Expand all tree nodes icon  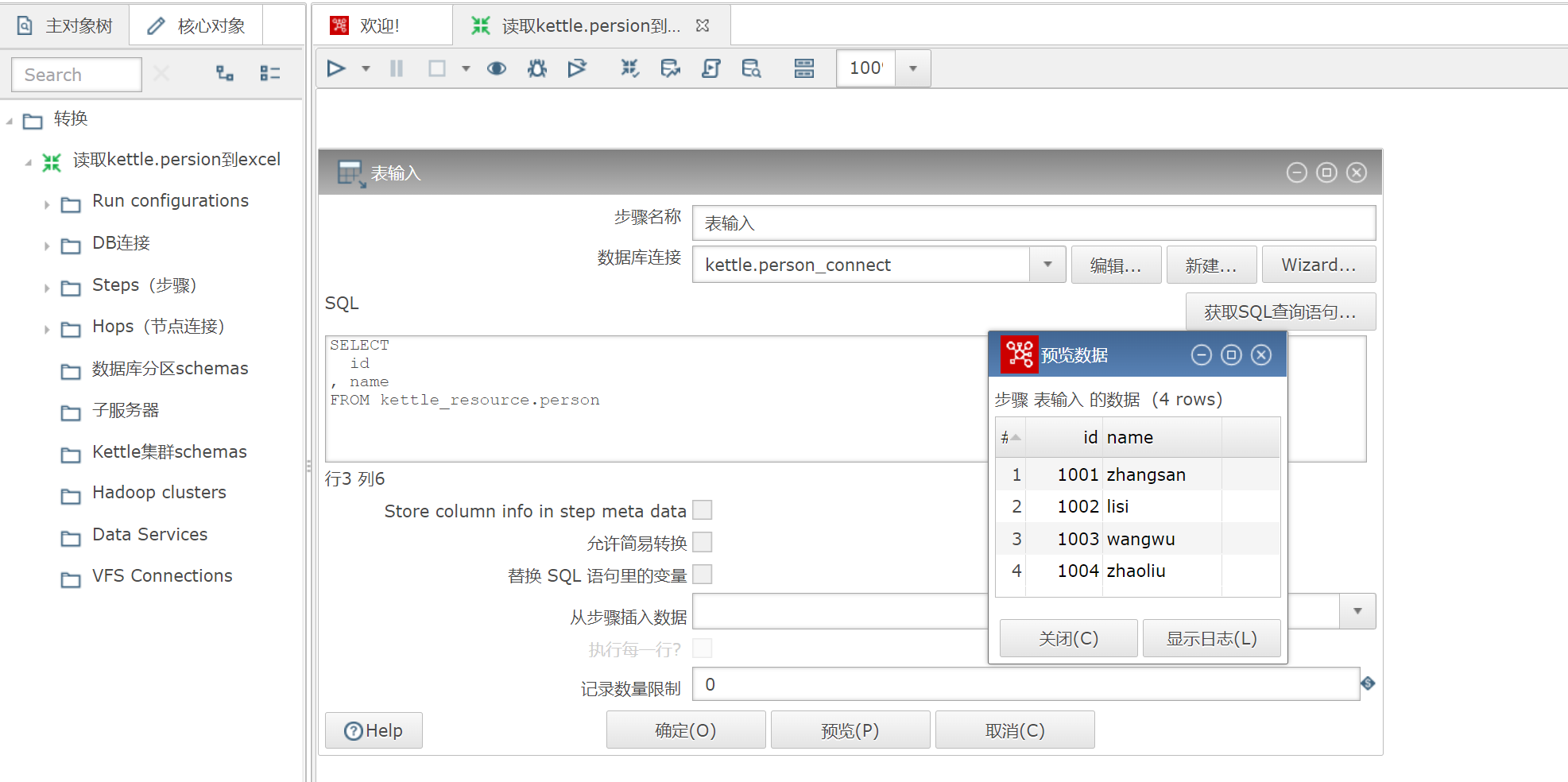[x=225, y=74]
